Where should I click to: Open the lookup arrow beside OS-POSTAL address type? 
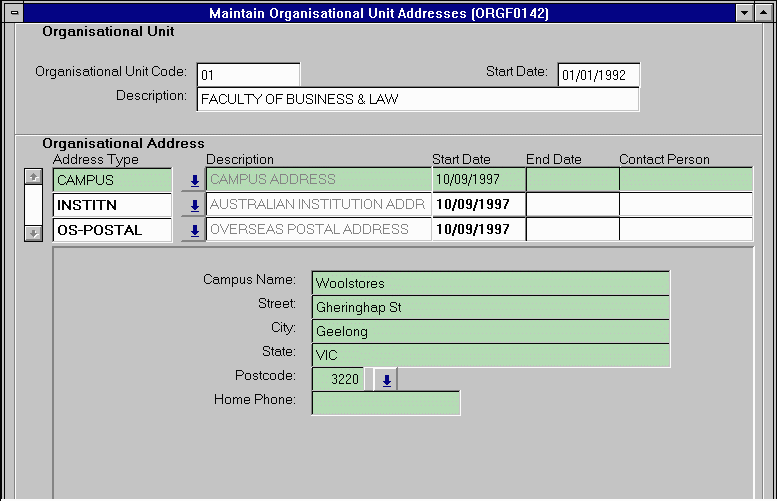click(x=194, y=230)
